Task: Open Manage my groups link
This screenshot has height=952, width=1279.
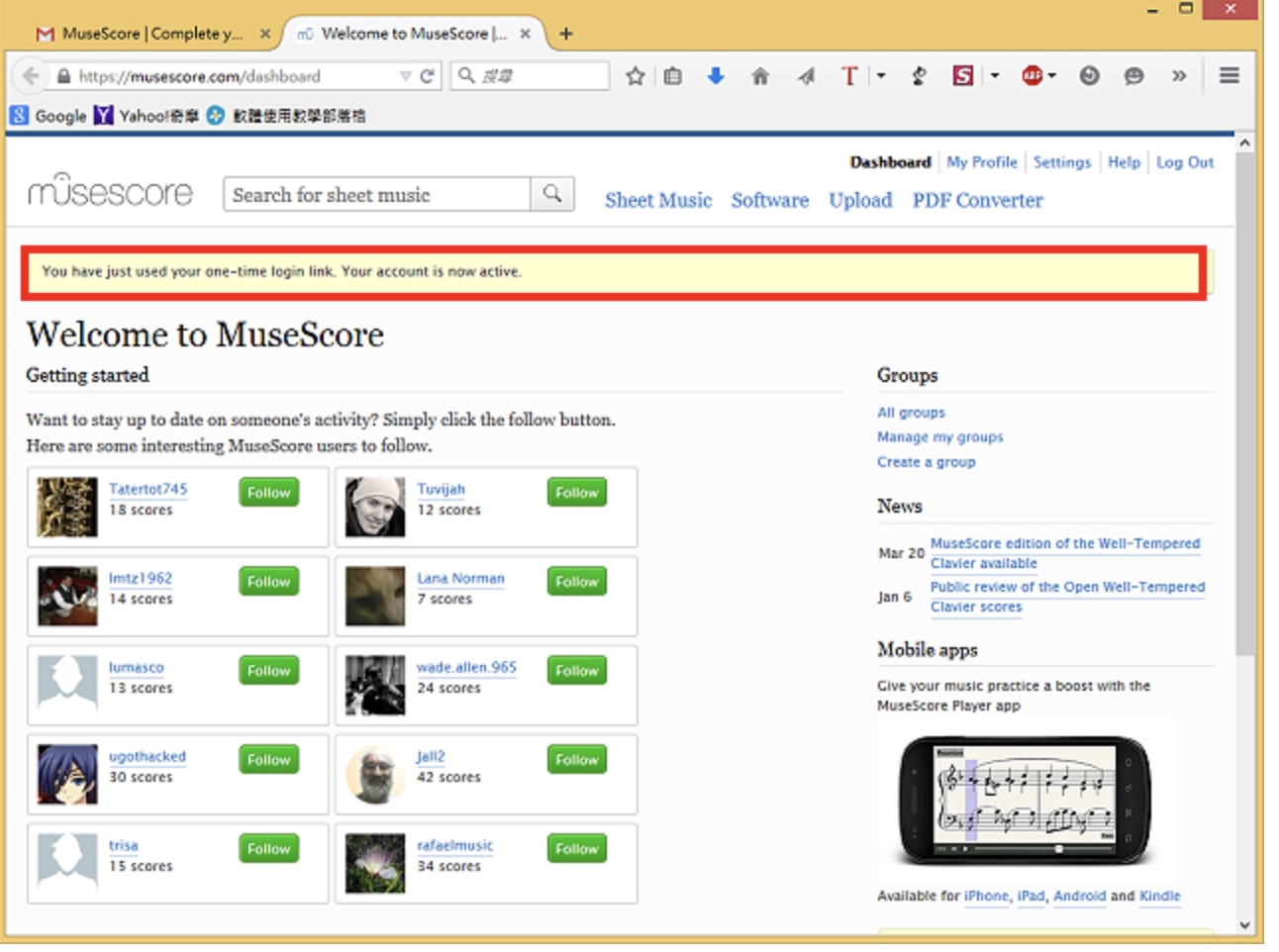Action: click(939, 437)
